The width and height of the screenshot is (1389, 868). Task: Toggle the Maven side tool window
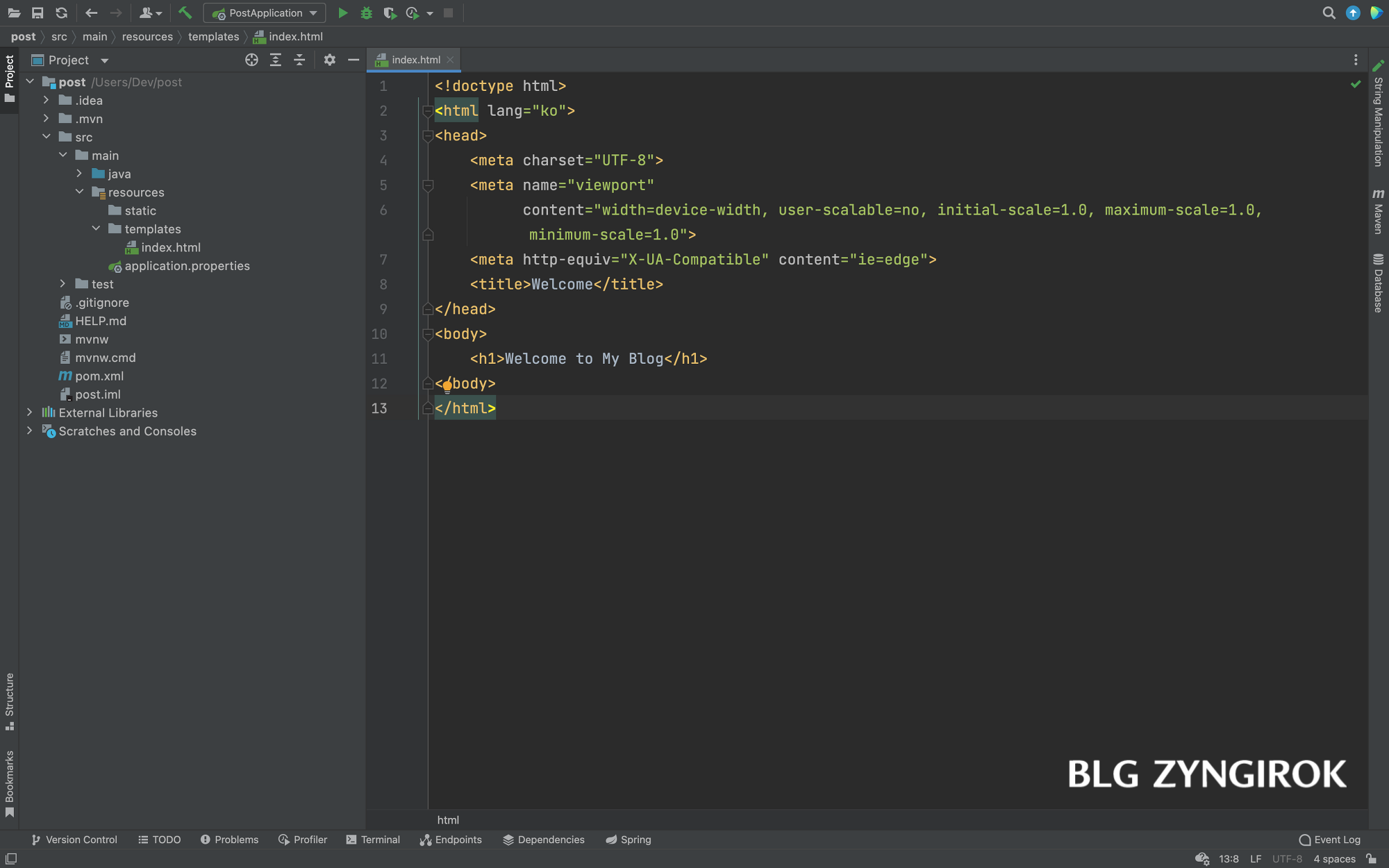click(1378, 212)
